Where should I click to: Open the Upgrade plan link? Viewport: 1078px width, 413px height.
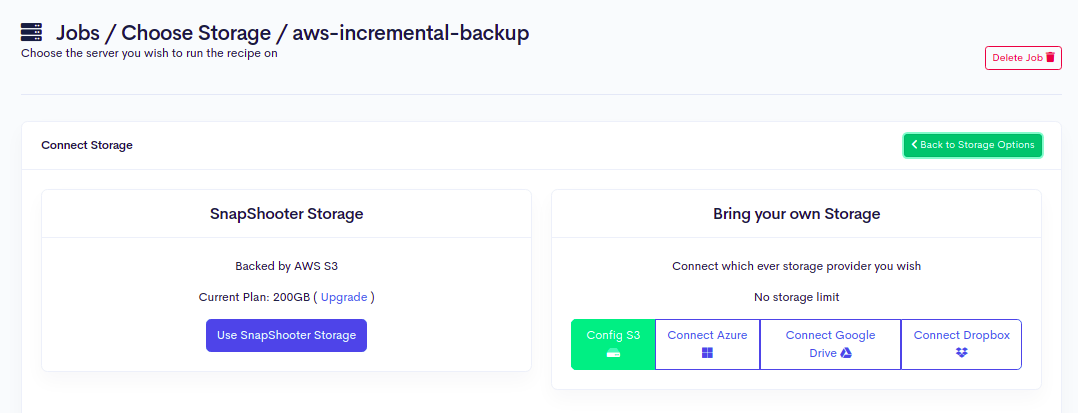[344, 298]
